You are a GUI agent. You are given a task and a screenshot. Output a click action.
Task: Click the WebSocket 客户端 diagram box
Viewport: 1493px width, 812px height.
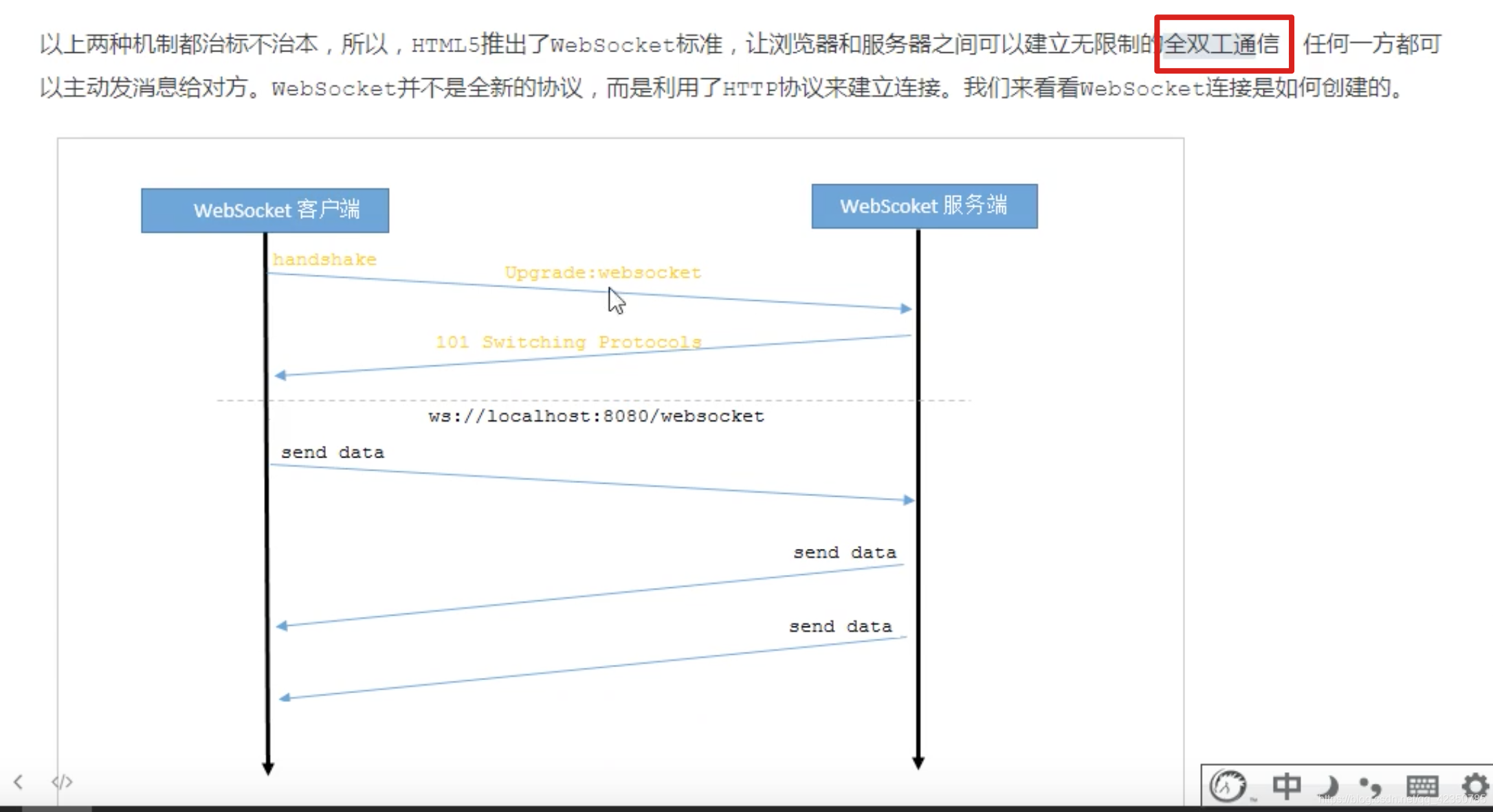[265, 210]
